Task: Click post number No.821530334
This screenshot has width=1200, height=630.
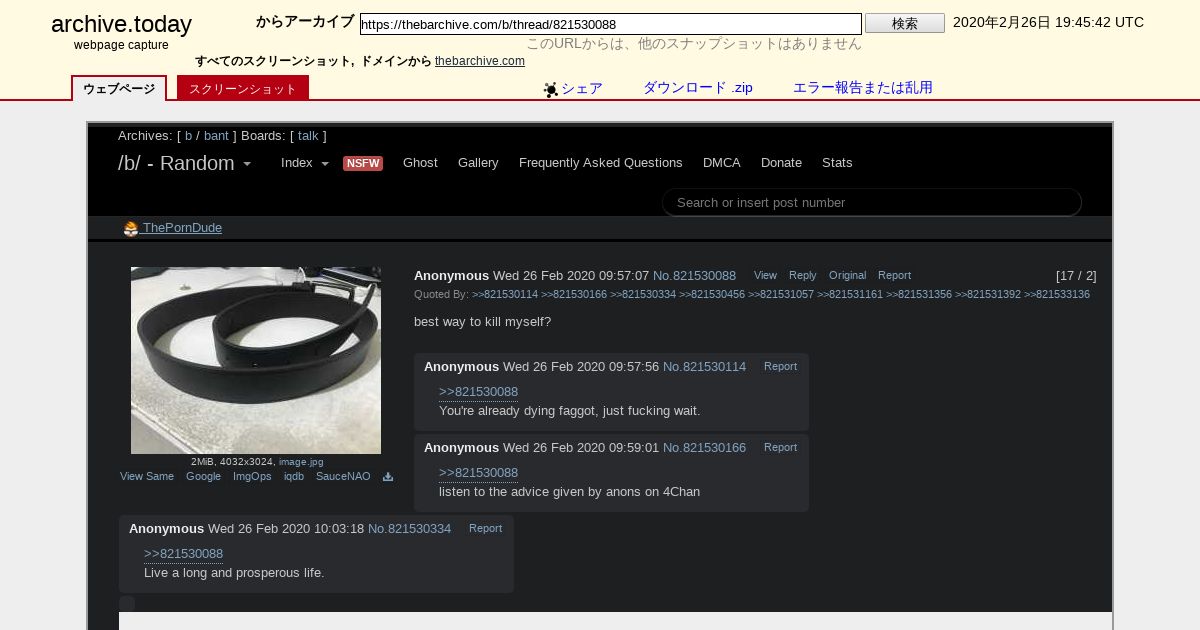Action: 409,529
